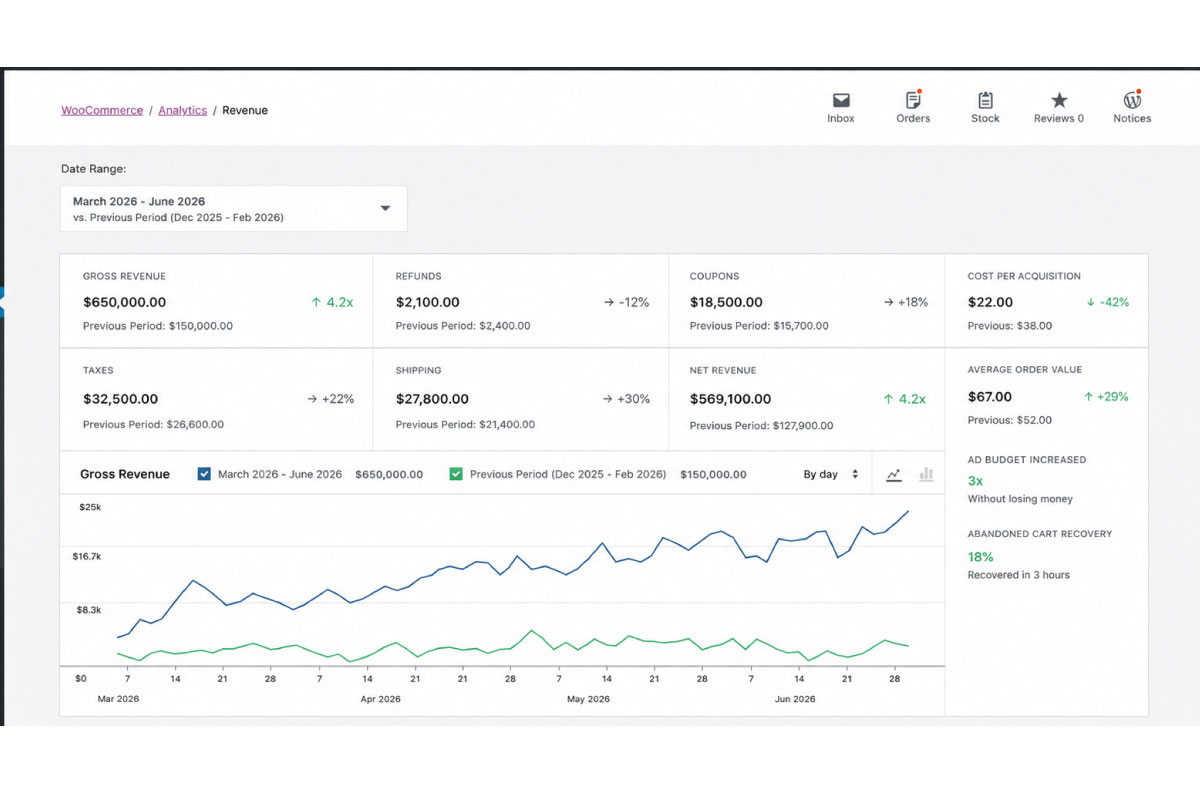Open the Stock clipboard icon
1200x800 pixels.
[x=985, y=100]
